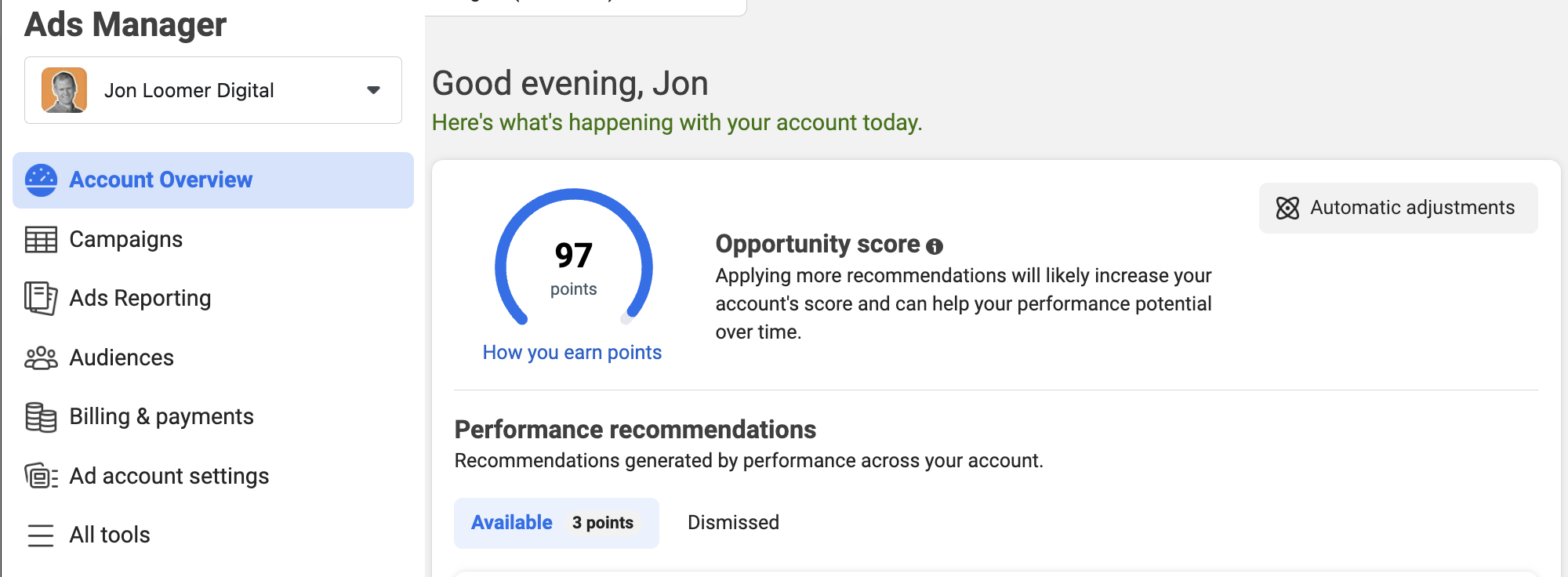Click the Audiences people icon
The image size is (1568, 577).
coord(41,358)
